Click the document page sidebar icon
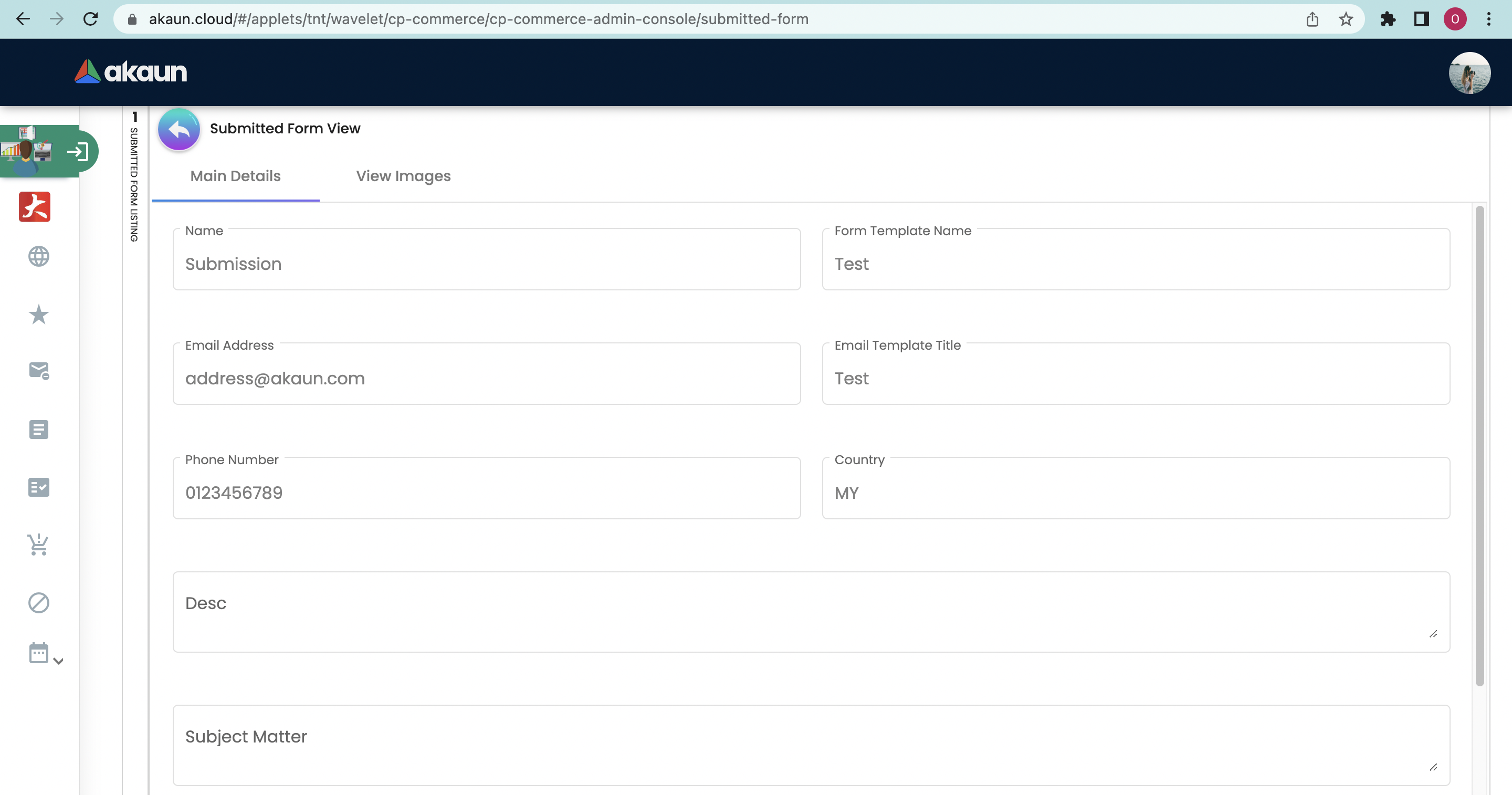 pyautogui.click(x=39, y=429)
